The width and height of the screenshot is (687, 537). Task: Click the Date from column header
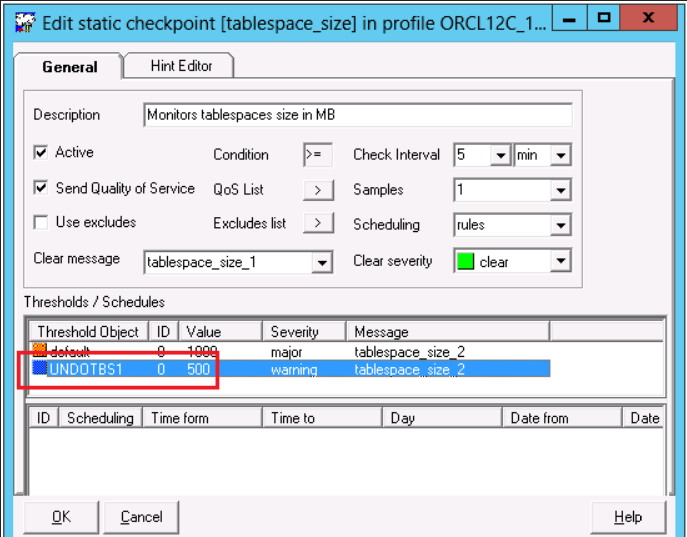(x=562, y=418)
